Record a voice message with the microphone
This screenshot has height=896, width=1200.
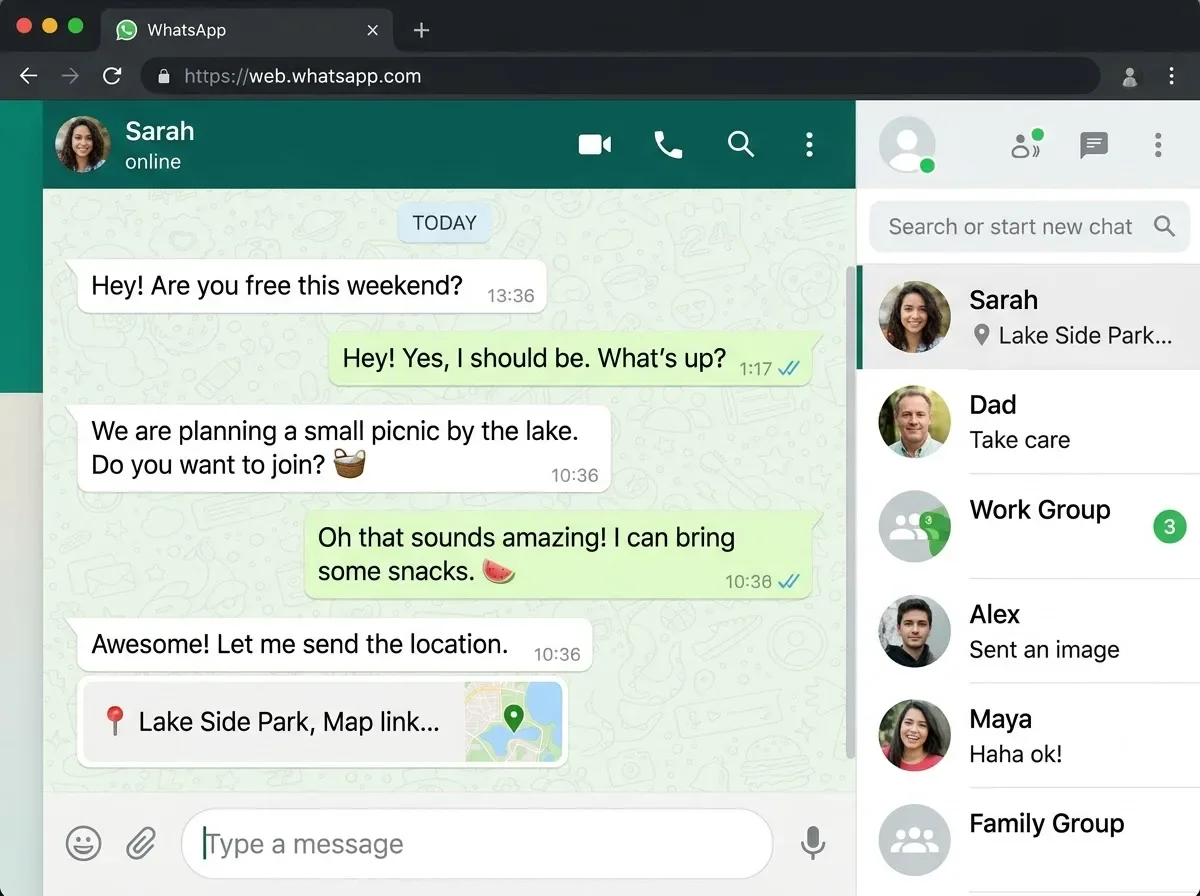(814, 844)
